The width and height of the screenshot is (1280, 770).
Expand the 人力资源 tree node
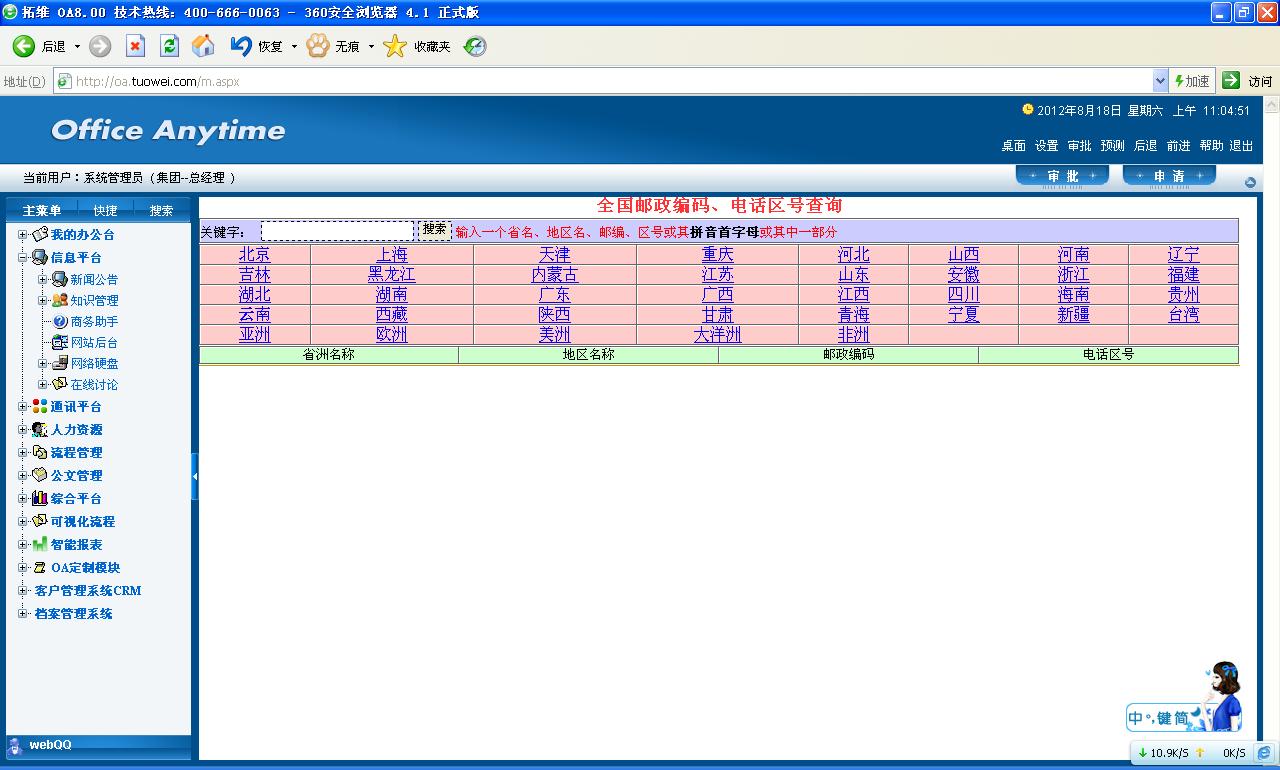(23, 430)
